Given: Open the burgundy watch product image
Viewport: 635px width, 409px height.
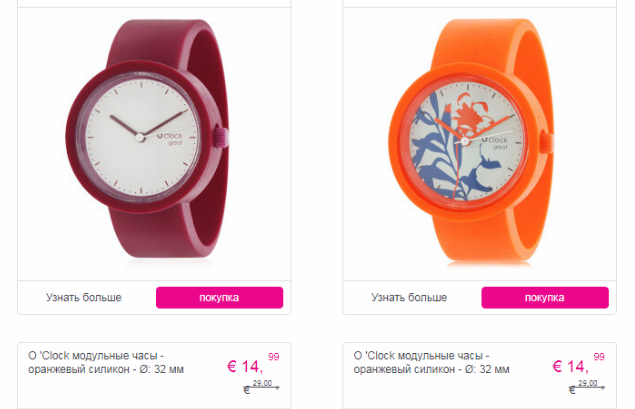Looking at the screenshot, I should (x=147, y=138).
